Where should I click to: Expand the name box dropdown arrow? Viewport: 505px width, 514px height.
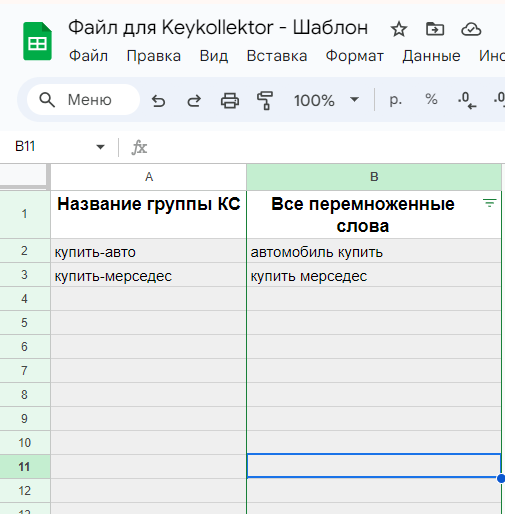coord(100,147)
